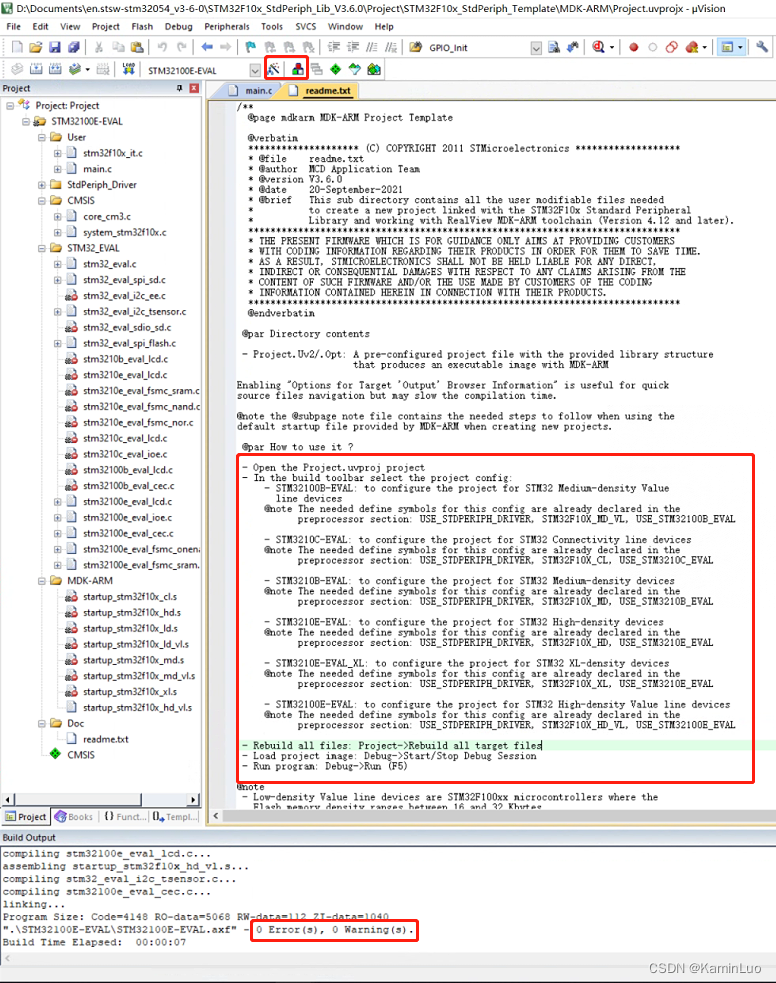Open the Project menu
Screen dimensions: 776x983
pos(105,26)
